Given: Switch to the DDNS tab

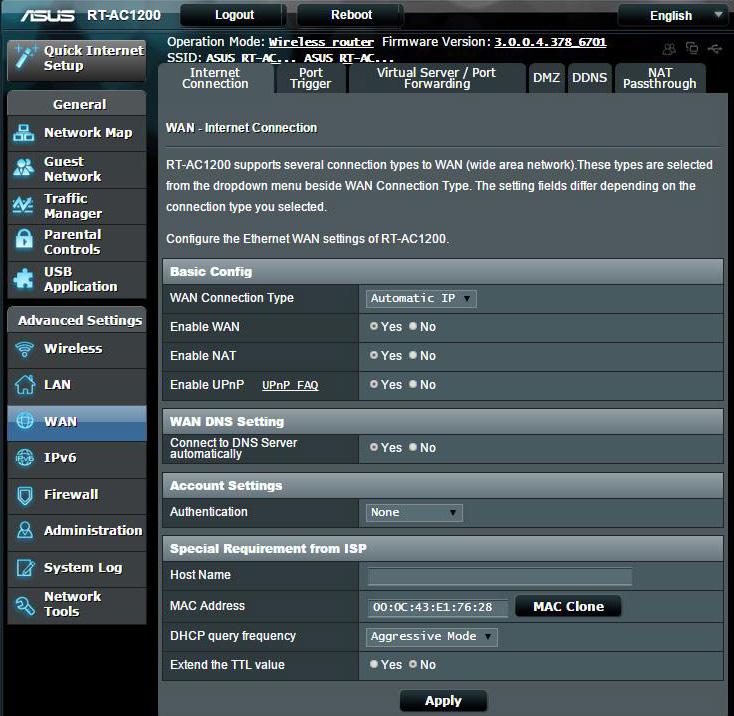Looking at the screenshot, I should (589, 78).
